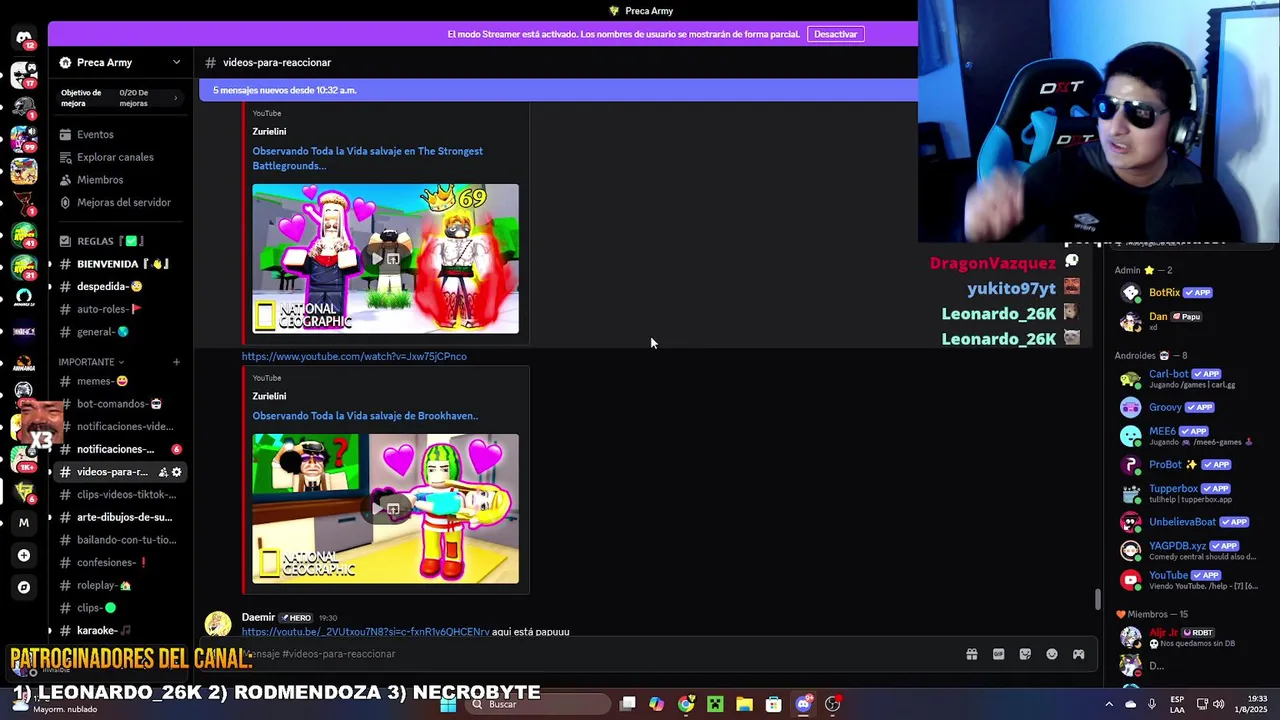Deactivate Streamer mode with Desactivar button
The height and width of the screenshot is (720, 1280).
tap(835, 34)
